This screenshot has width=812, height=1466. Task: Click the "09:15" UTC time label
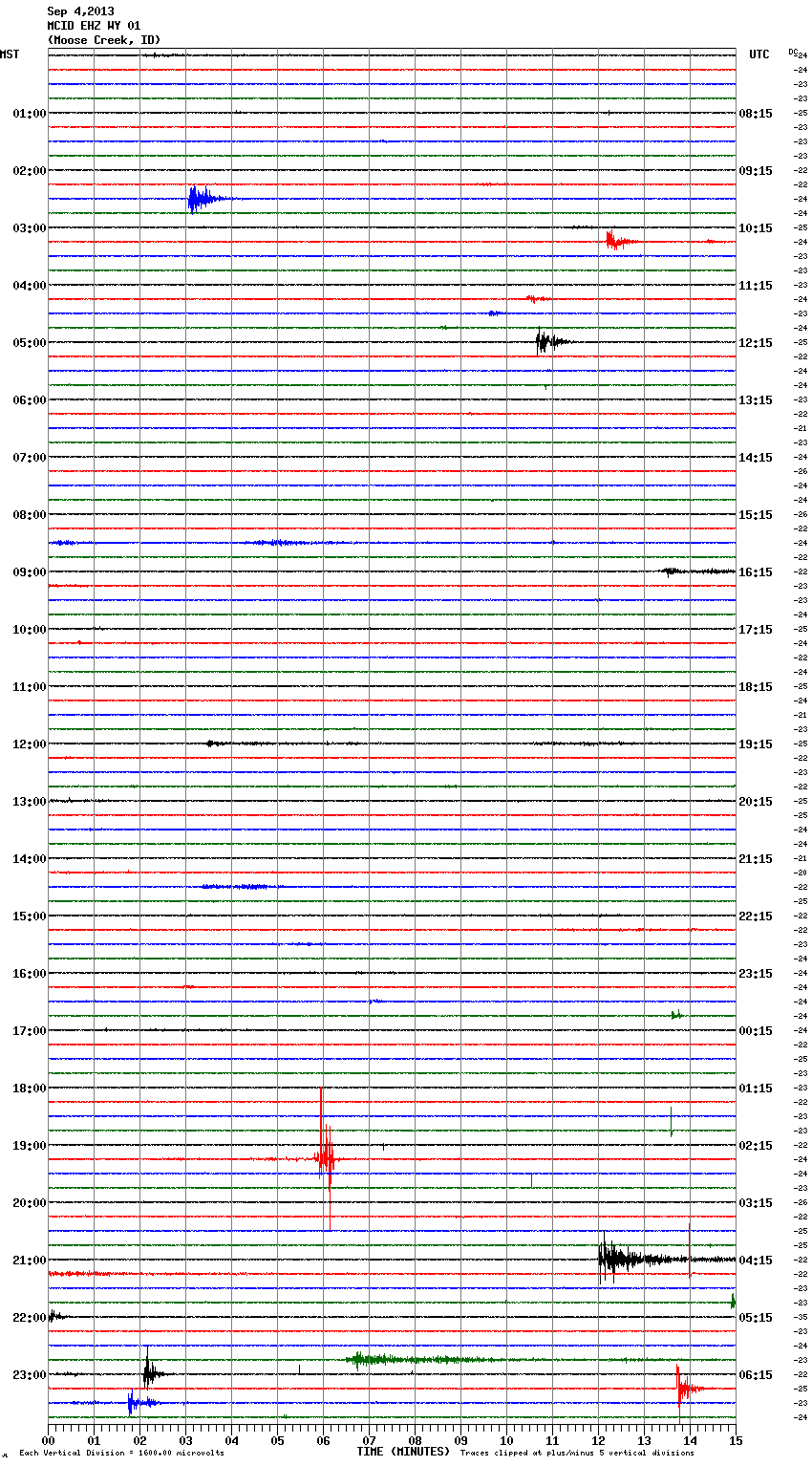756,170
